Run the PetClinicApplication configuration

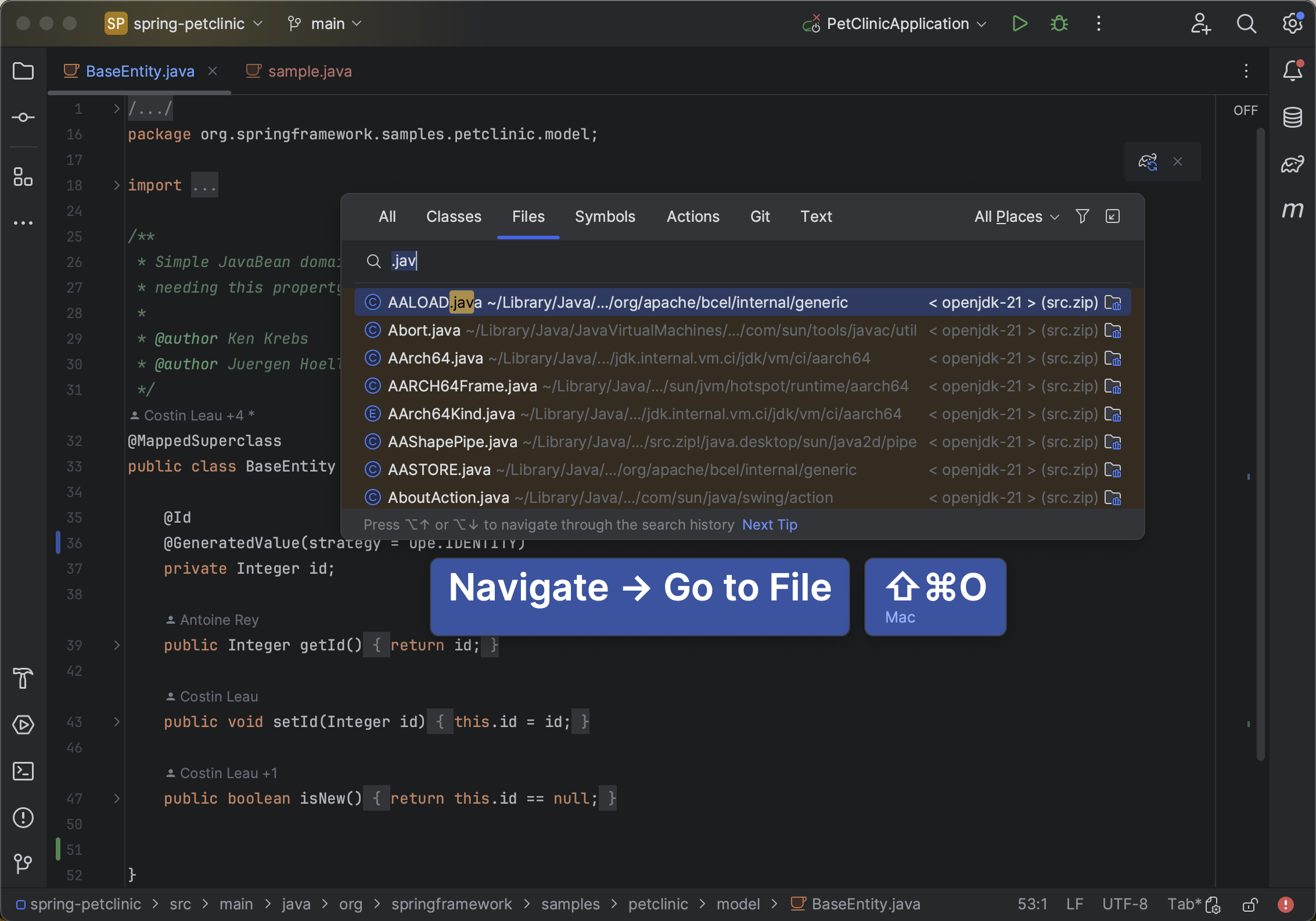point(1020,23)
